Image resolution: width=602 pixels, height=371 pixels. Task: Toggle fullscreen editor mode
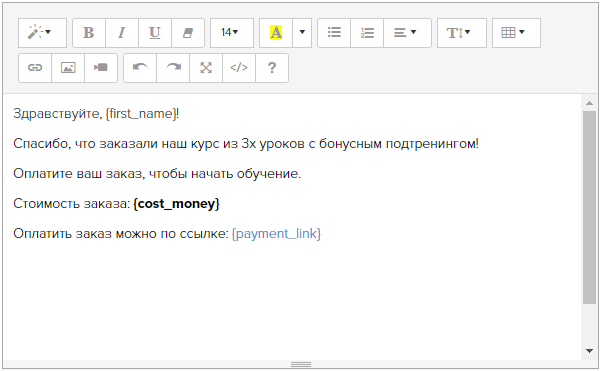(206, 68)
